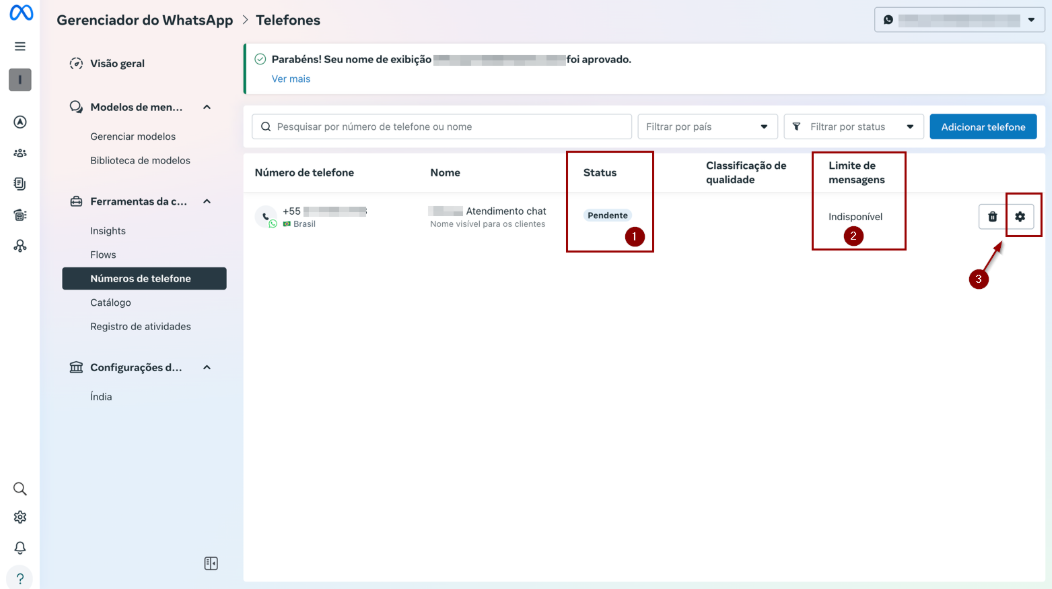Open Filtrar por status dropdown

853,127
